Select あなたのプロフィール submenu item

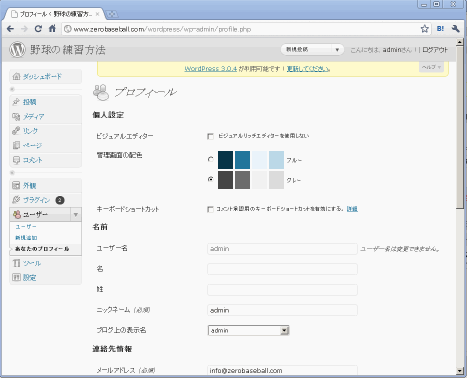click(42, 249)
